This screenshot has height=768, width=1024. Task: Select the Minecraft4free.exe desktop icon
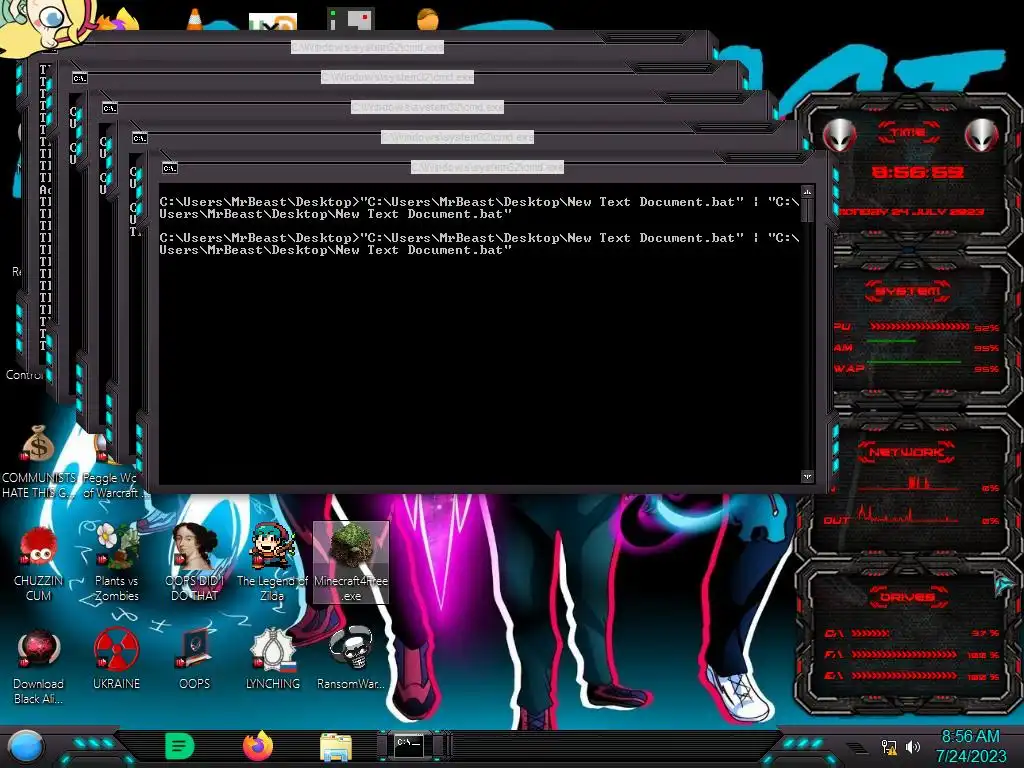(351, 562)
